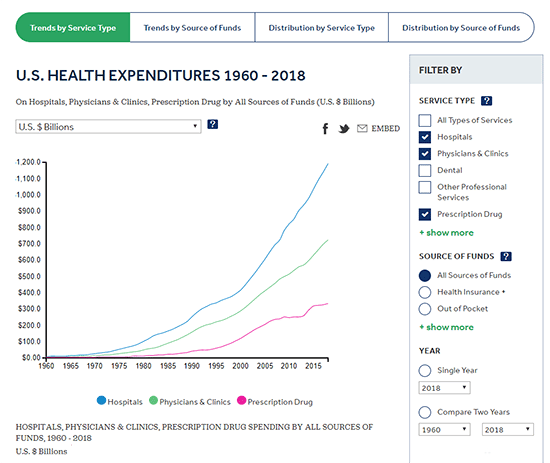Click the 1,200.0 y-axis label
The image size is (550, 463).
click(29, 162)
